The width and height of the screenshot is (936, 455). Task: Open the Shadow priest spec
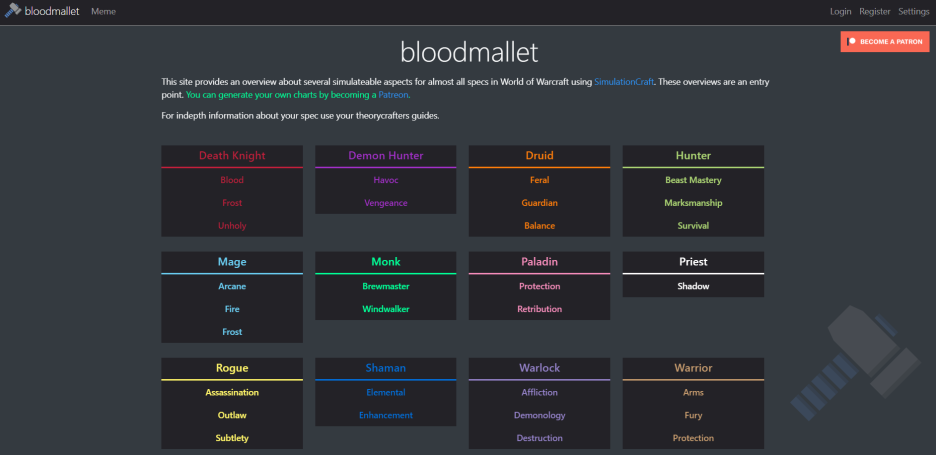click(x=693, y=286)
